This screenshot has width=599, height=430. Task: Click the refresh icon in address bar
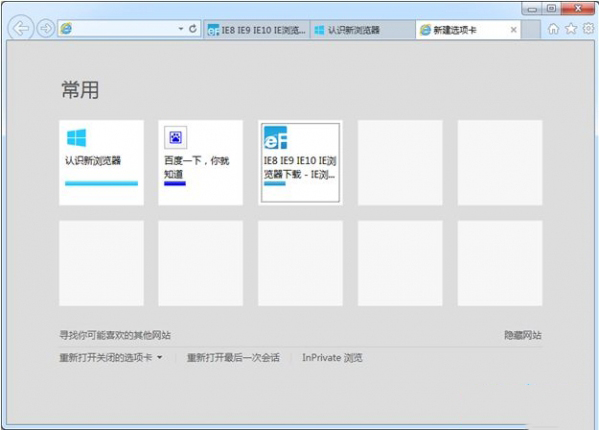(x=193, y=29)
